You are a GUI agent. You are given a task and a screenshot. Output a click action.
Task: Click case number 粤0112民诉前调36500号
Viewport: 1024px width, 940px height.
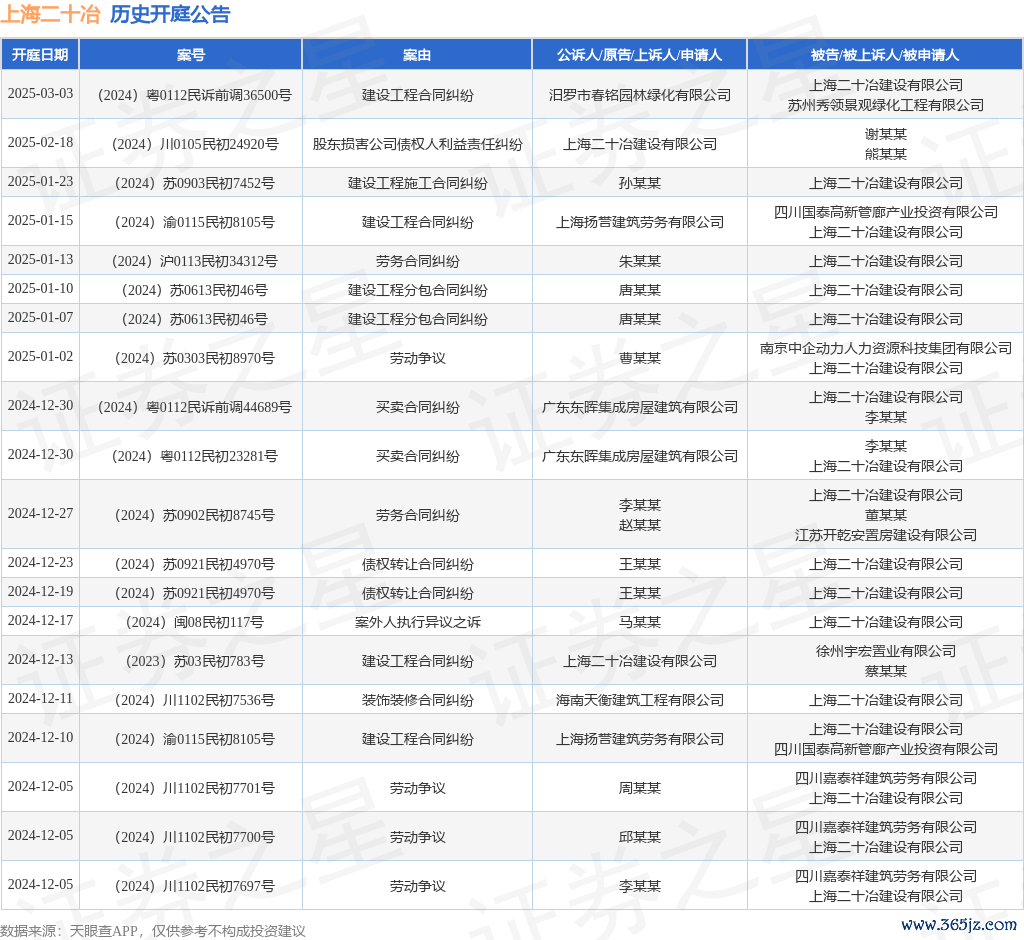coord(194,95)
